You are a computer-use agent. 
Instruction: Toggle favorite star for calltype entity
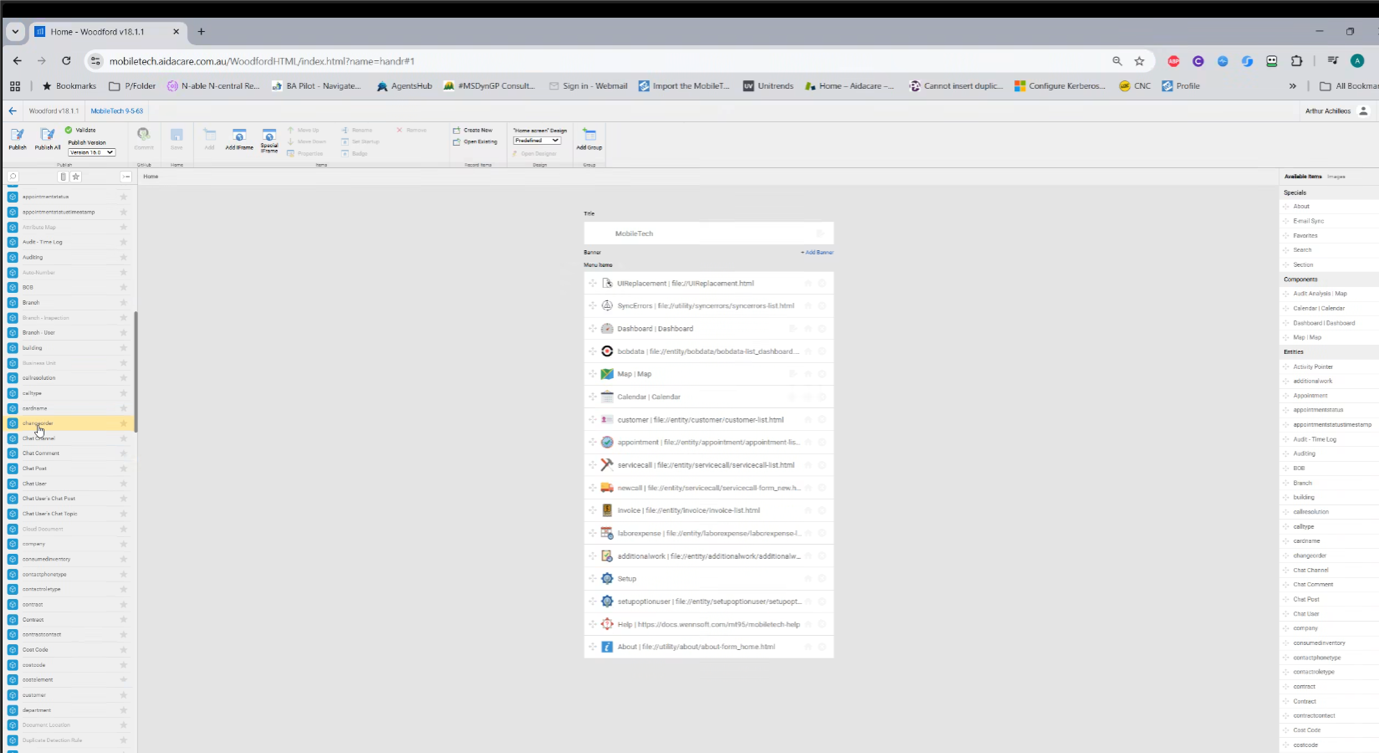click(x=124, y=393)
